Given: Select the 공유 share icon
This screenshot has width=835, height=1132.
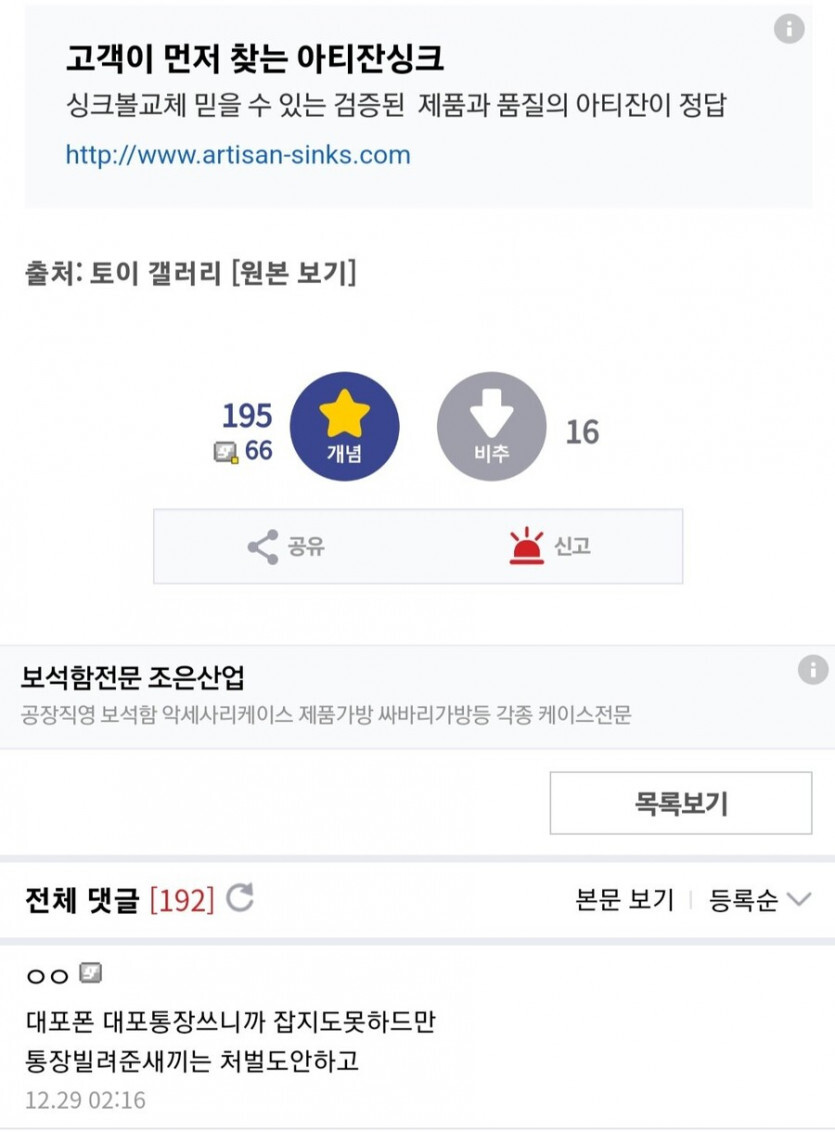Looking at the screenshot, I should click(x=261, y=546).
